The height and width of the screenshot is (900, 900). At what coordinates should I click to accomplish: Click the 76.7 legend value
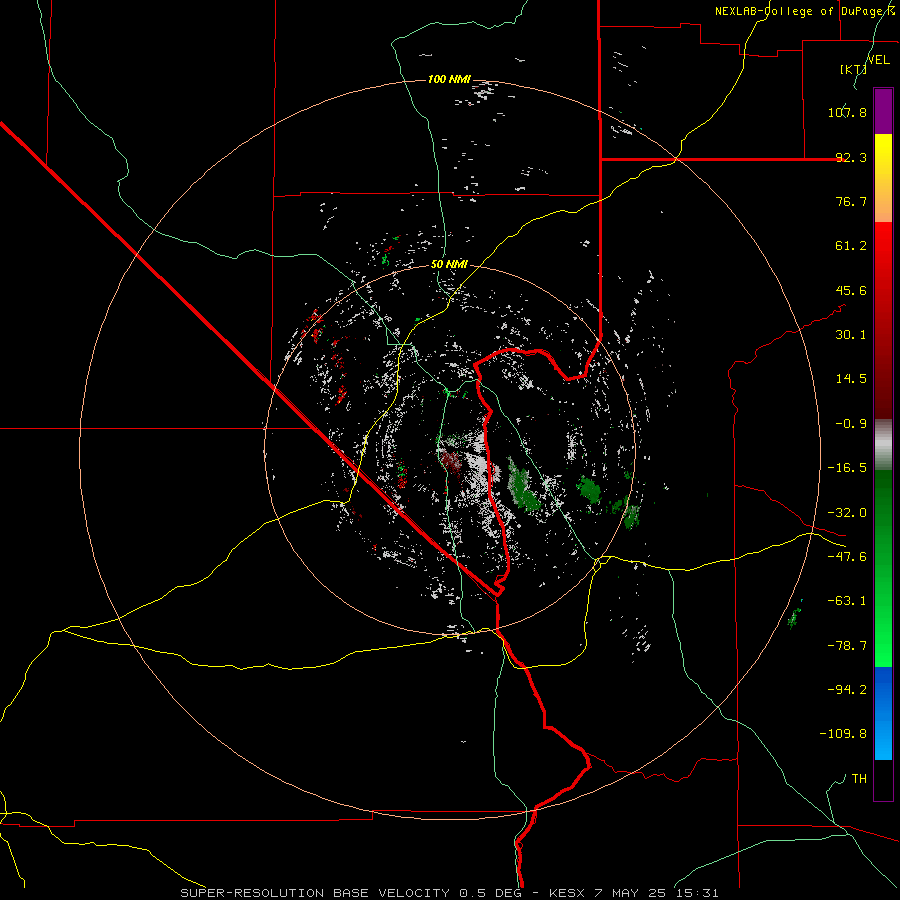(851, 201)
